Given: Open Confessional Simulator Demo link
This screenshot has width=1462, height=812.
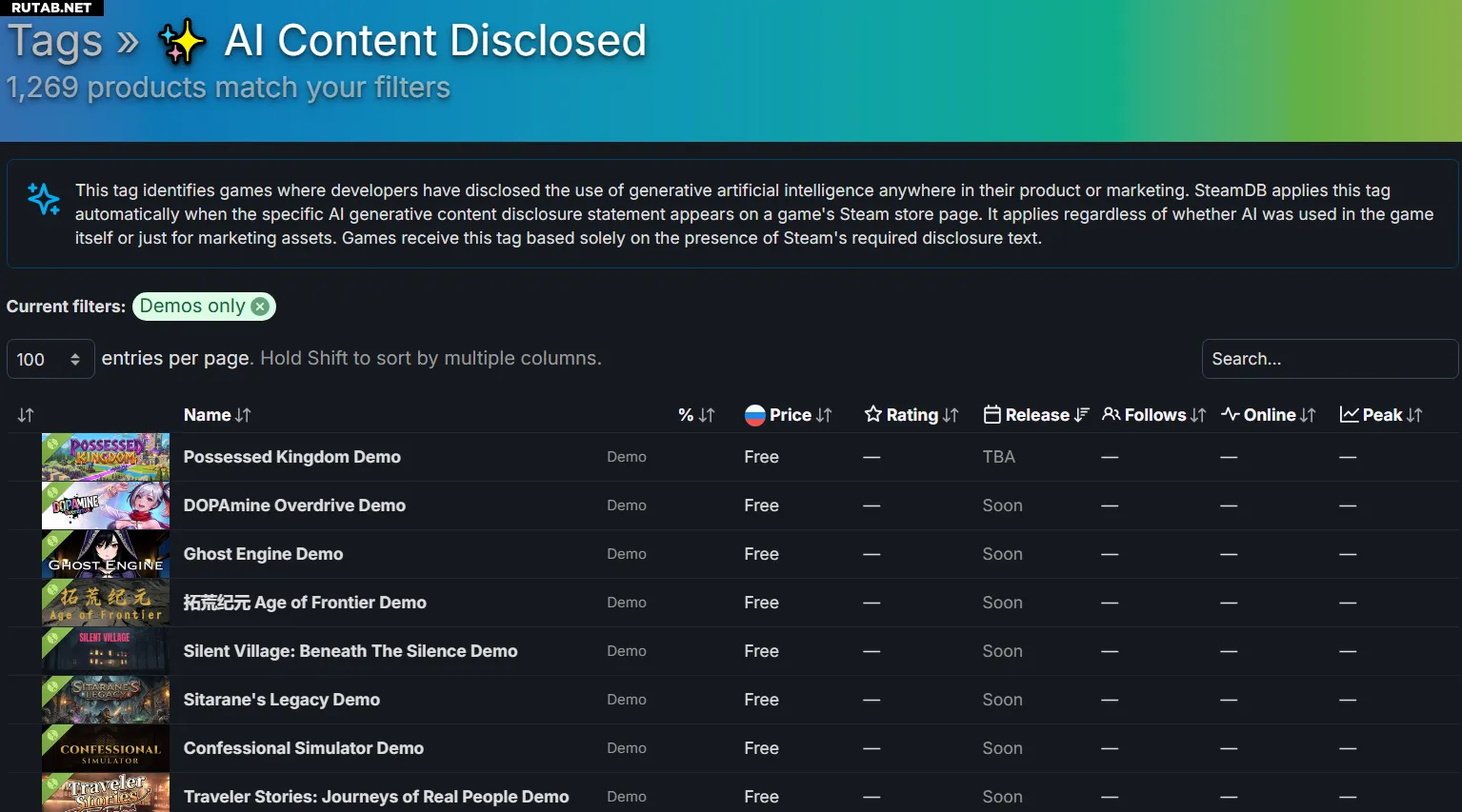Looking at the screenshot, I should pyautogui.click(x=303, y=748).
